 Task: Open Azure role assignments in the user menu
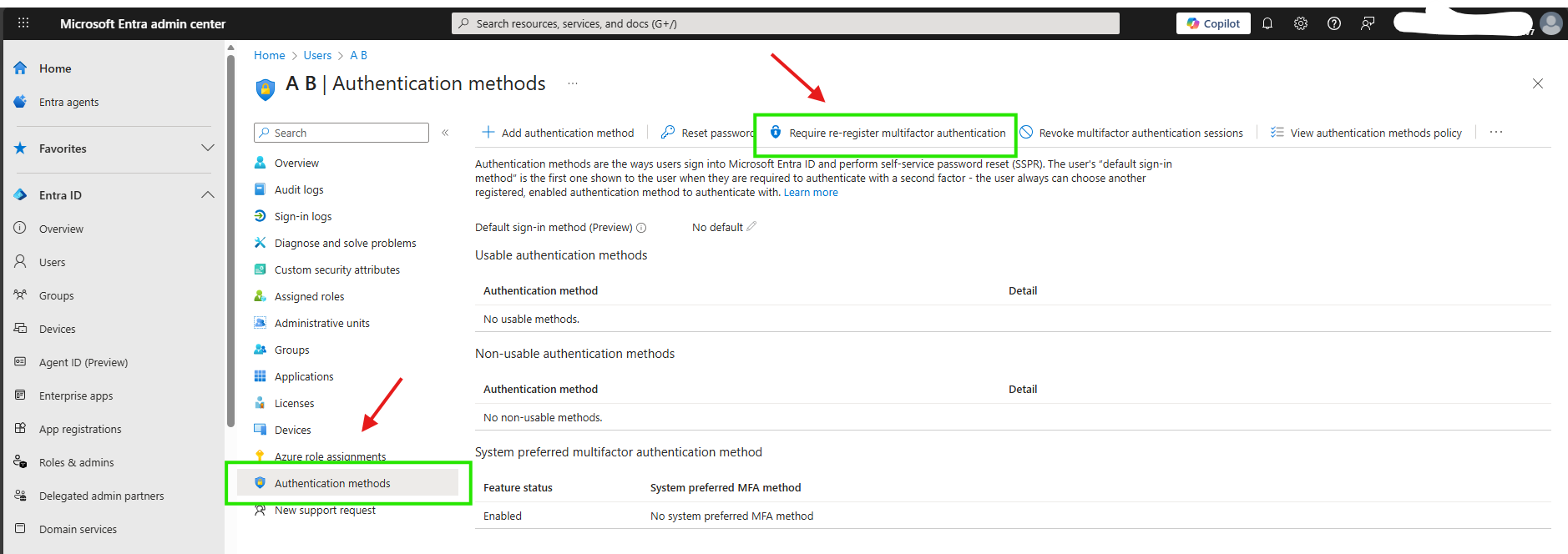coord(330,456)
